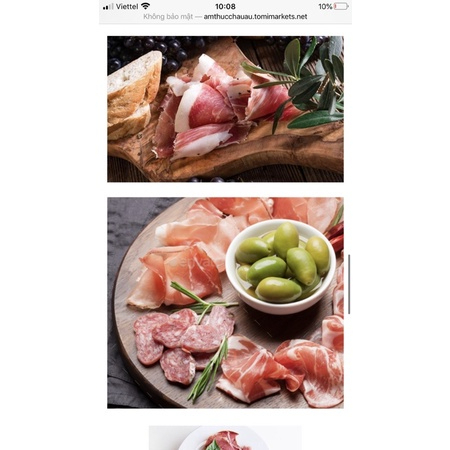Open the amthucchauau.tomimarkets.net address bar
This screenshot has width=450, height=450.
point(255,17)
